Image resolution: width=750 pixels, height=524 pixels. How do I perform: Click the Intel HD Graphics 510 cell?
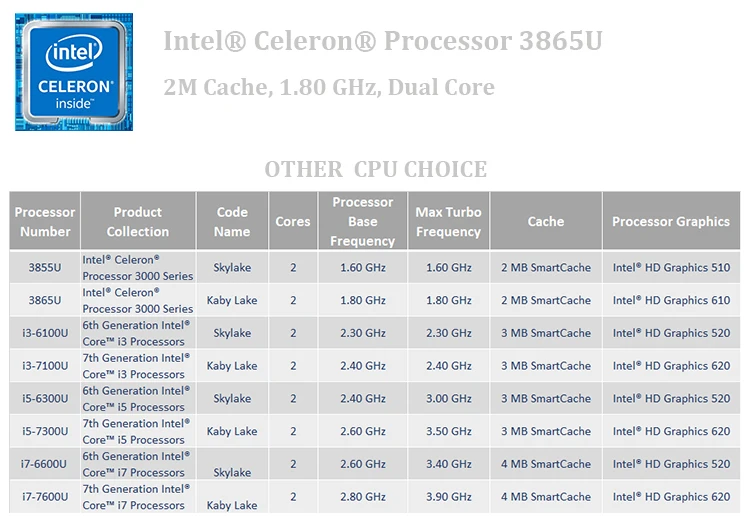click(671, 267)
